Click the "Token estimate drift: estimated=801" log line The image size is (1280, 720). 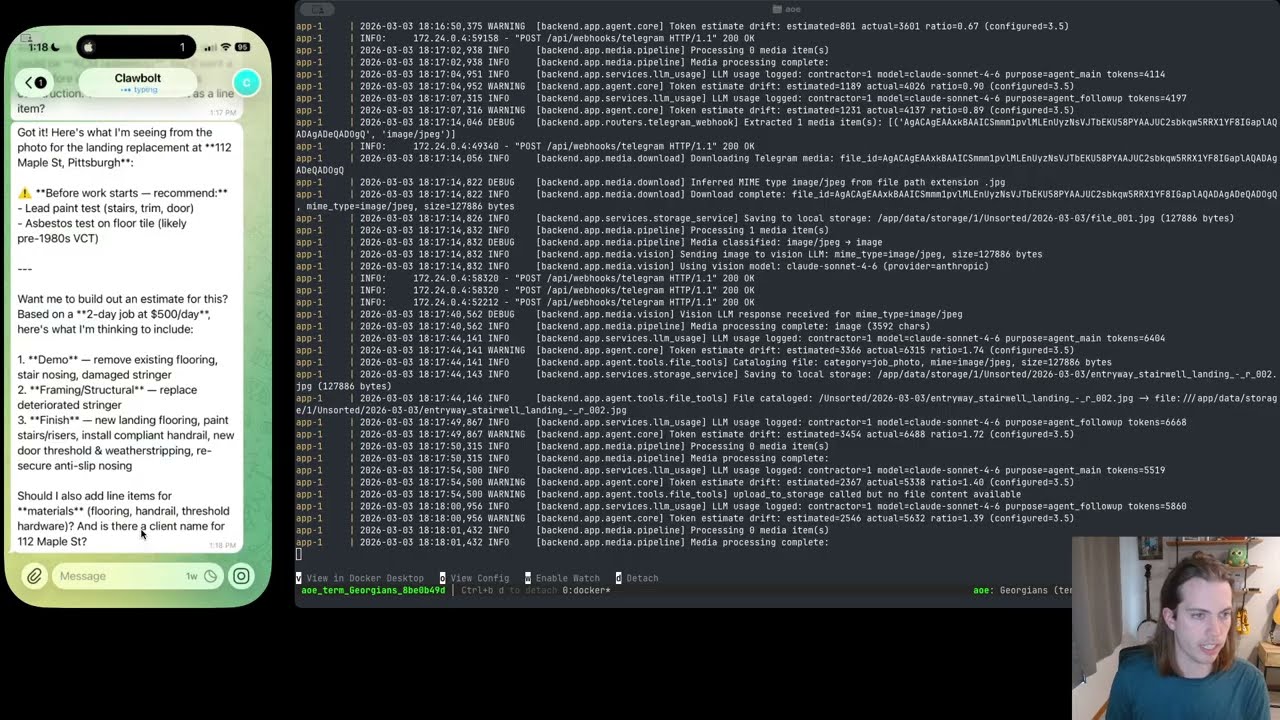682,26
